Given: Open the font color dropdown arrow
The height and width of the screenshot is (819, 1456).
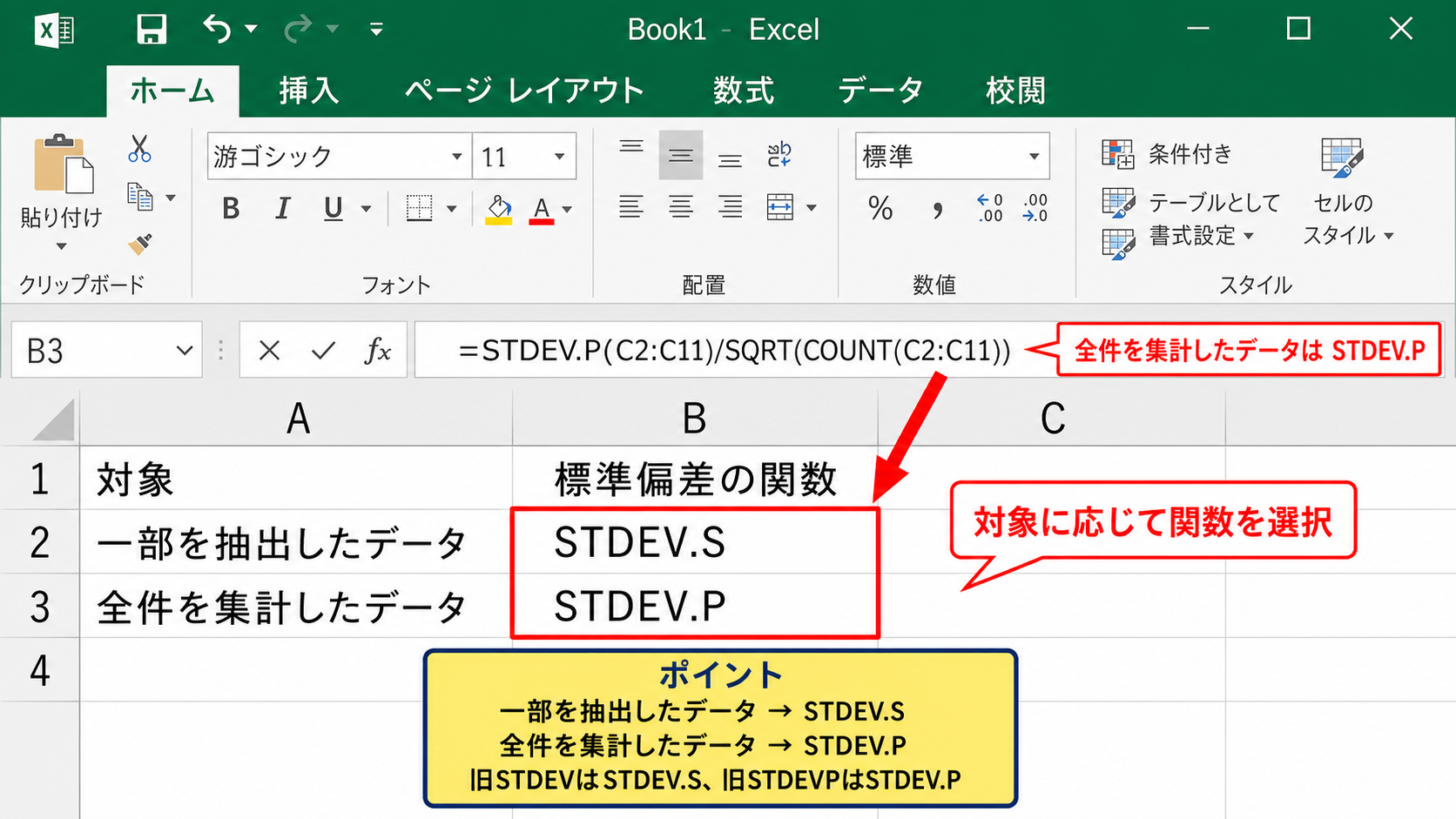Looking at the screenshot, I should (568, 209).
